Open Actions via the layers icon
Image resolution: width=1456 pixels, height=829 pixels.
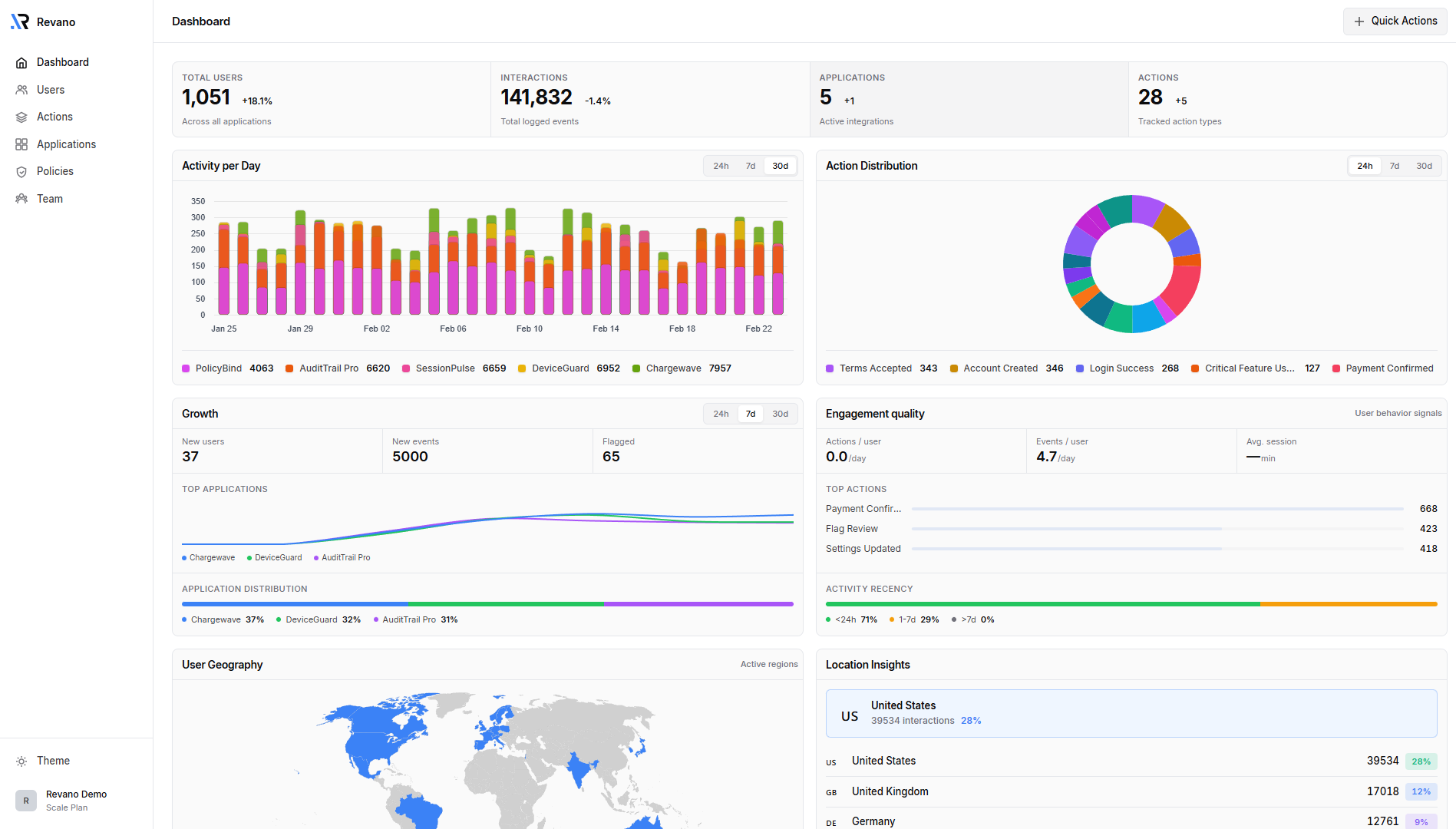pyautogui.click(x=21, y=117)
